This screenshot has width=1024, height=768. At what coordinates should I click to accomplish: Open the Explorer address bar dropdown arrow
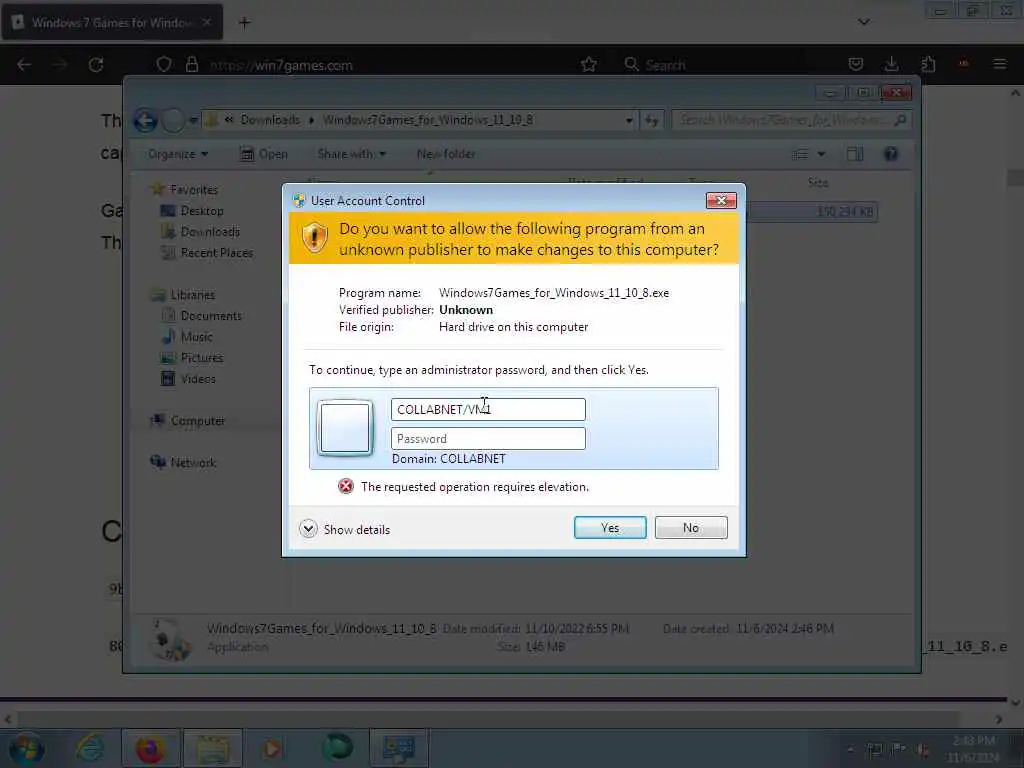point(629,120)
